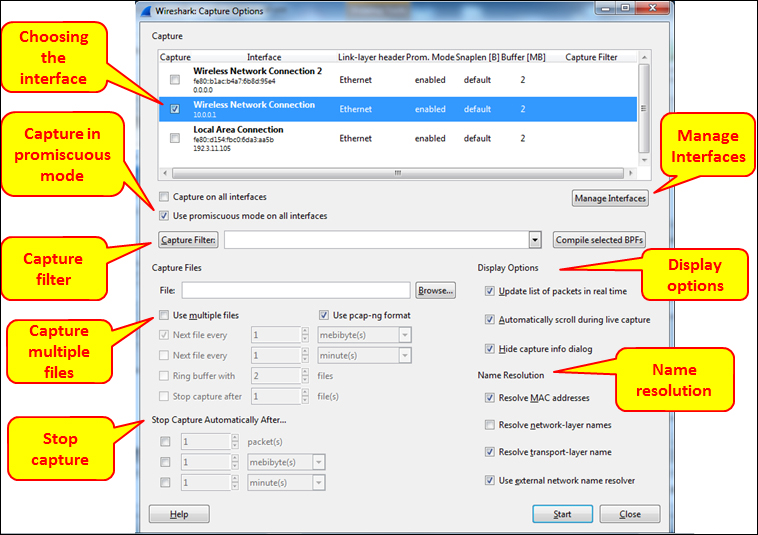Open the Capture Filter dropdown arrow
This screenshot has height=535, width=758.
[535, 240]
